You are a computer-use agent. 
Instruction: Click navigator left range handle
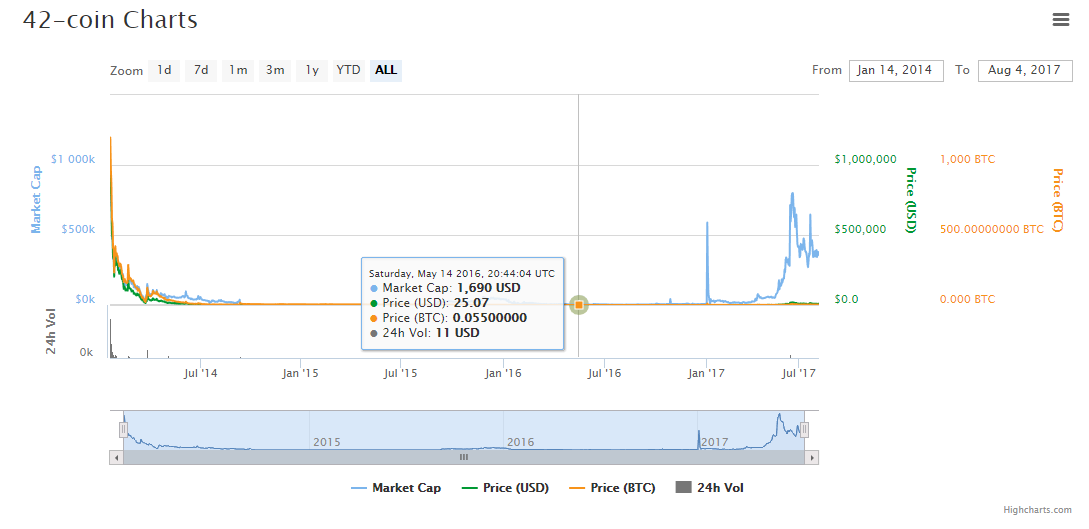click(x=124, y=430)
